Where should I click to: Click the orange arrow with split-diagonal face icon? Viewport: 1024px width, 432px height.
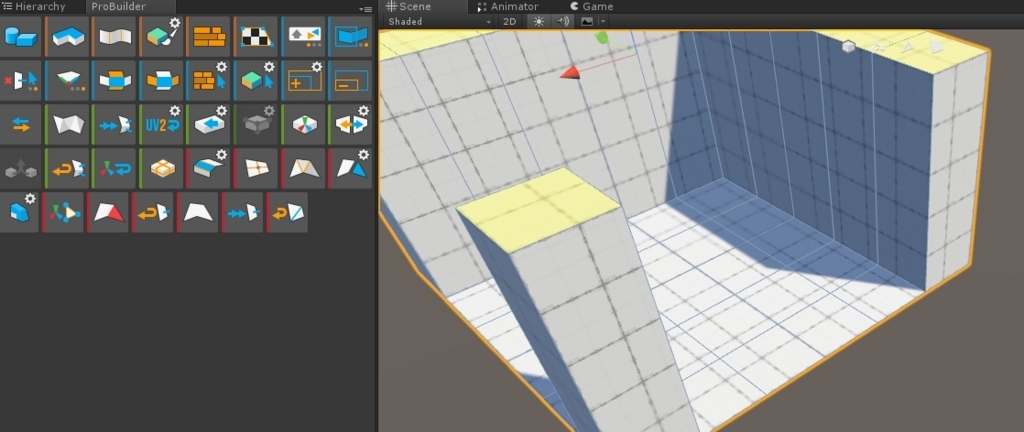click(288, 212)
